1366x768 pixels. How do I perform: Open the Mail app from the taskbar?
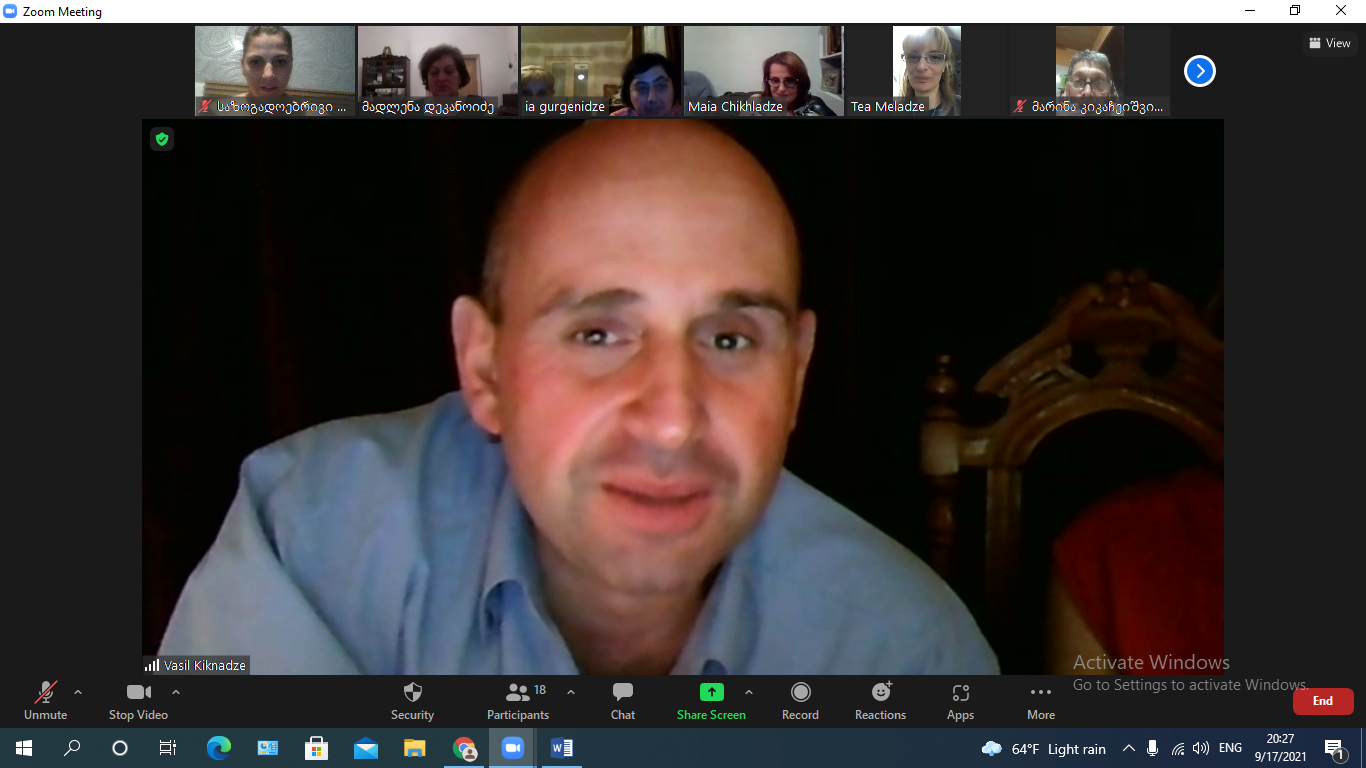366,748
